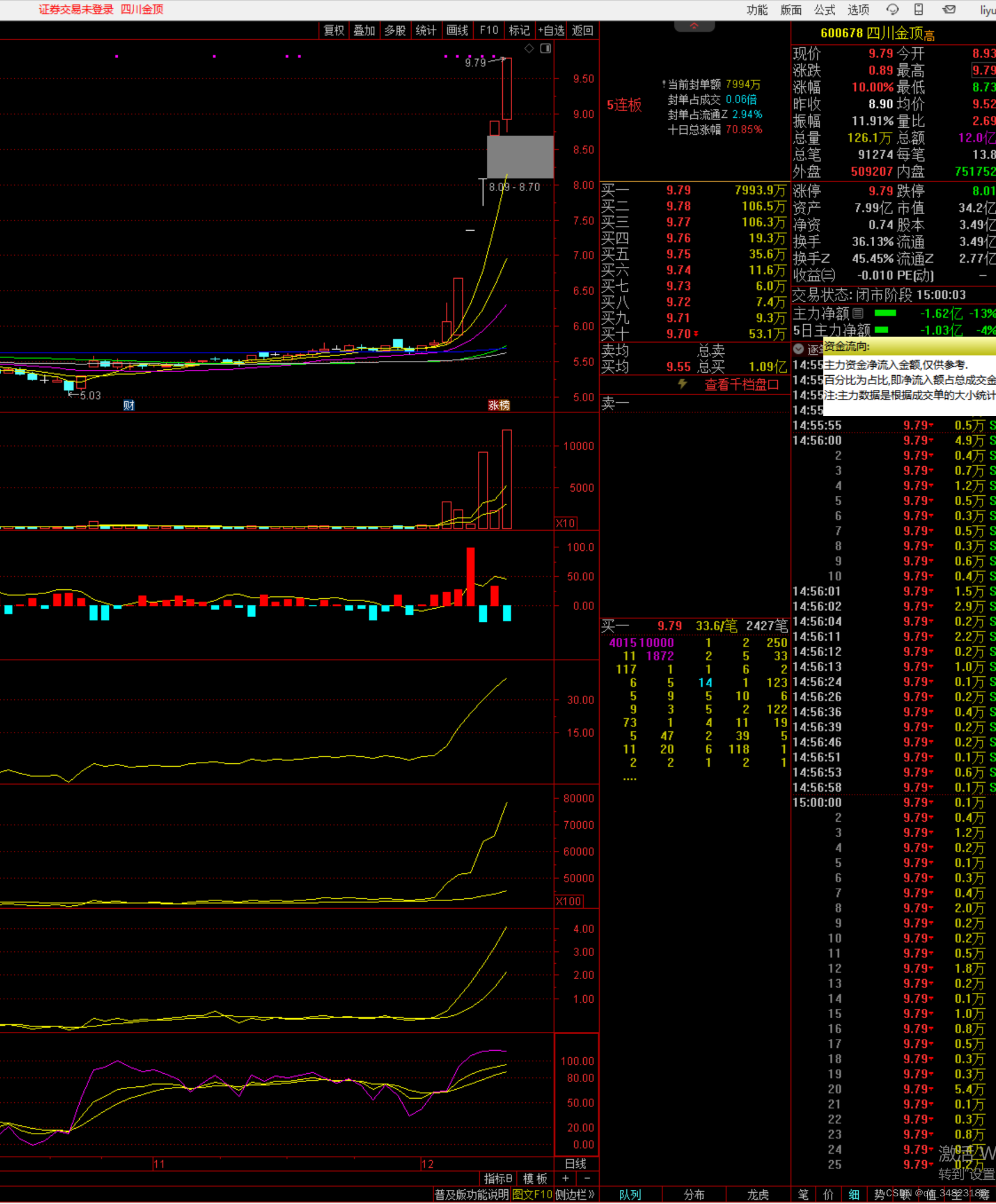Toggle the 侧边栏 sidebar
The image size is (996, 1204).
click(575, 1195)
